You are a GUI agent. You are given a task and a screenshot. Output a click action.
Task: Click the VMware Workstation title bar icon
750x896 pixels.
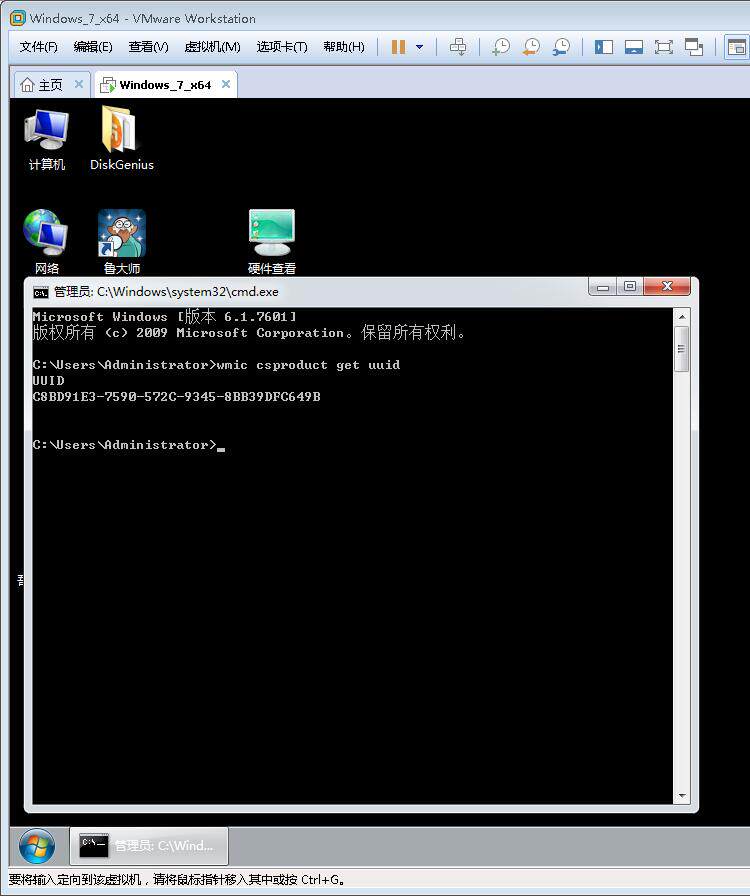(18, 18)
